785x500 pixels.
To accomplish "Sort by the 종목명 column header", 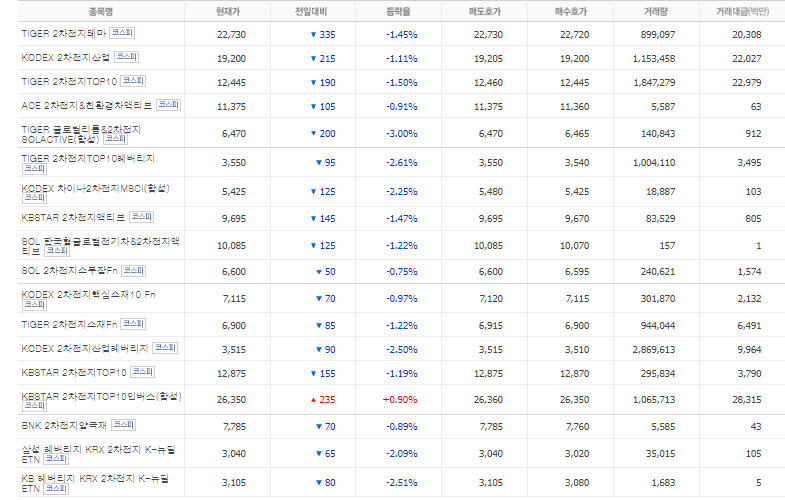I will click(101, 11).
